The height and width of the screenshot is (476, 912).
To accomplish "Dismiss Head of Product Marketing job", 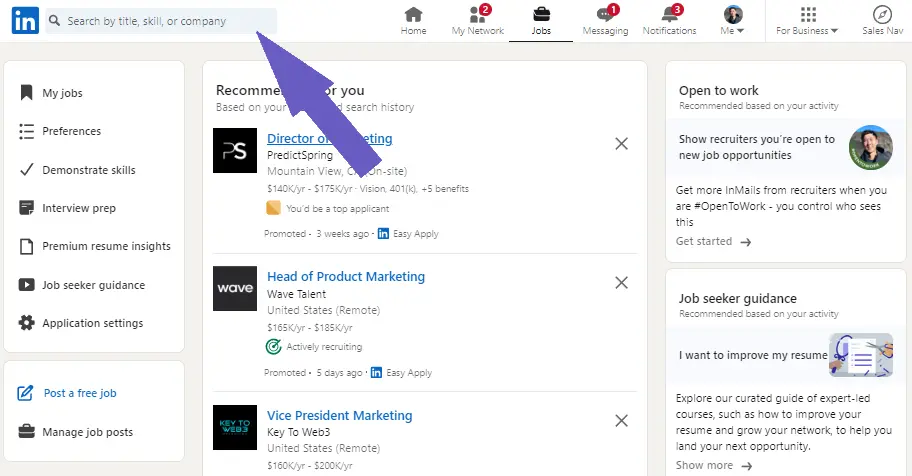I will [621, 283].
